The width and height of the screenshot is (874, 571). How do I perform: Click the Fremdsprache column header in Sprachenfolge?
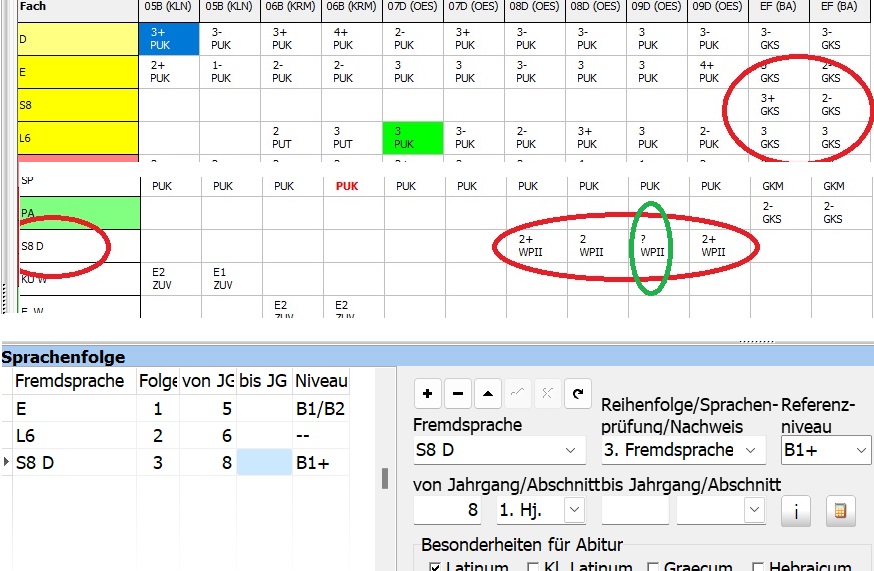tap(69, 380)
